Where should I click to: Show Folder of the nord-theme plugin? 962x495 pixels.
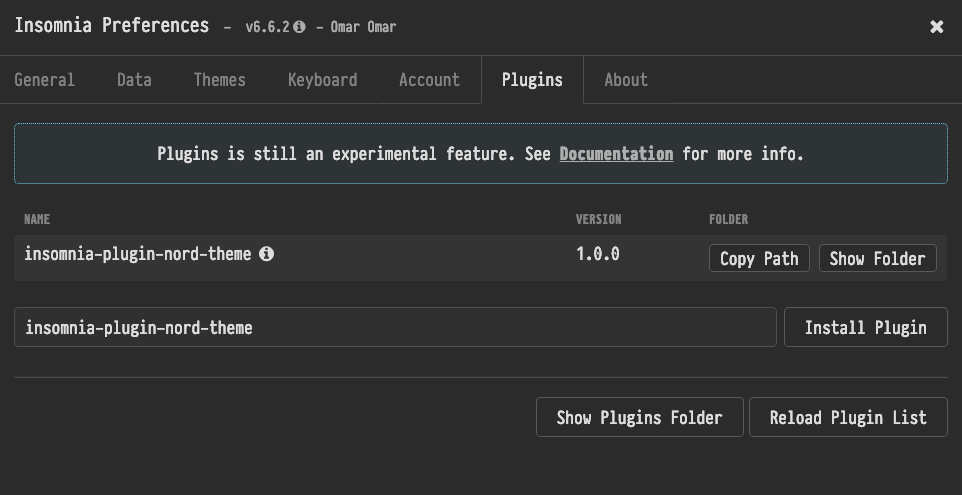(877, 258)
